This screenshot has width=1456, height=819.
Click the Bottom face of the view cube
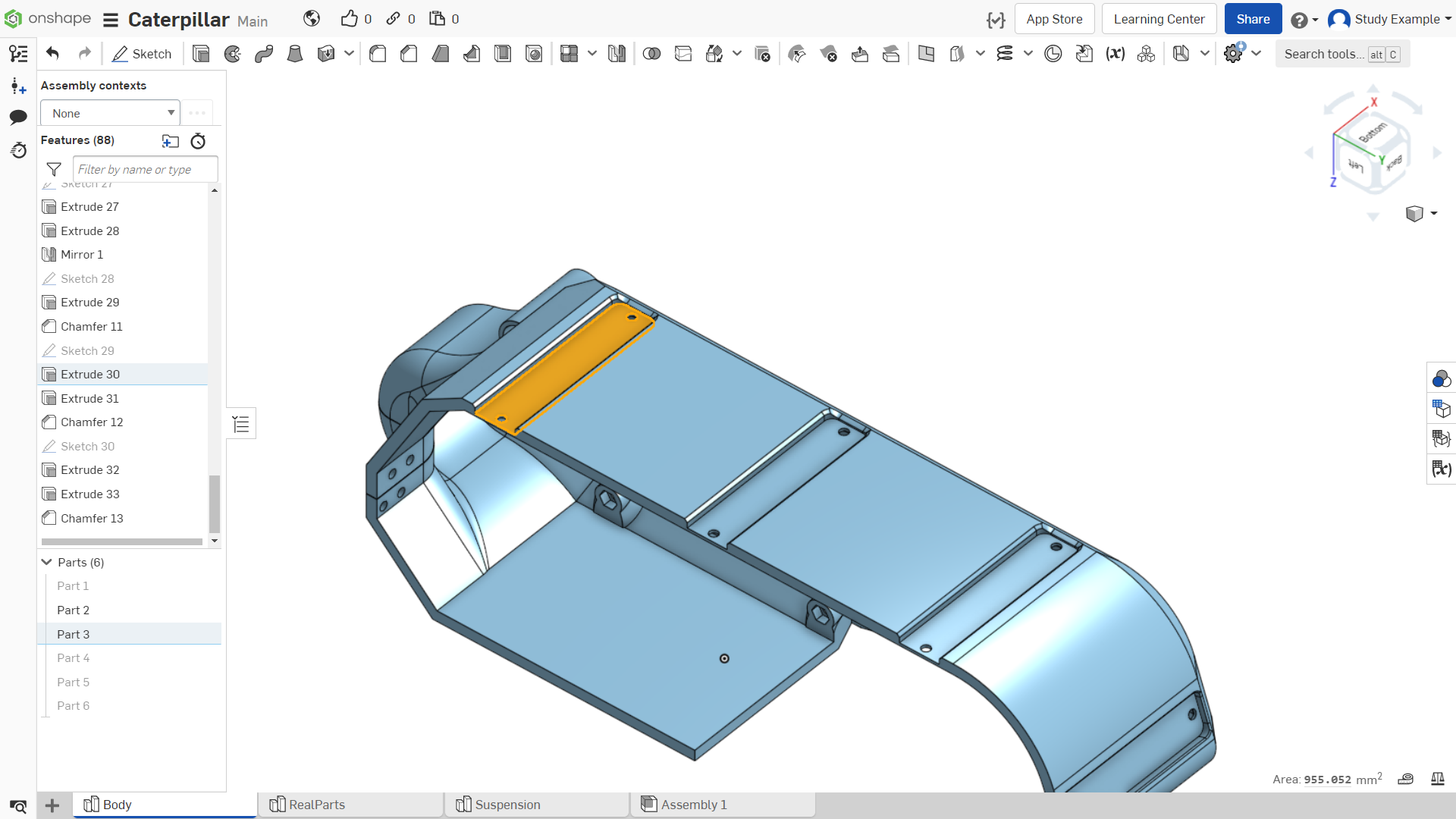(1373, 132)
